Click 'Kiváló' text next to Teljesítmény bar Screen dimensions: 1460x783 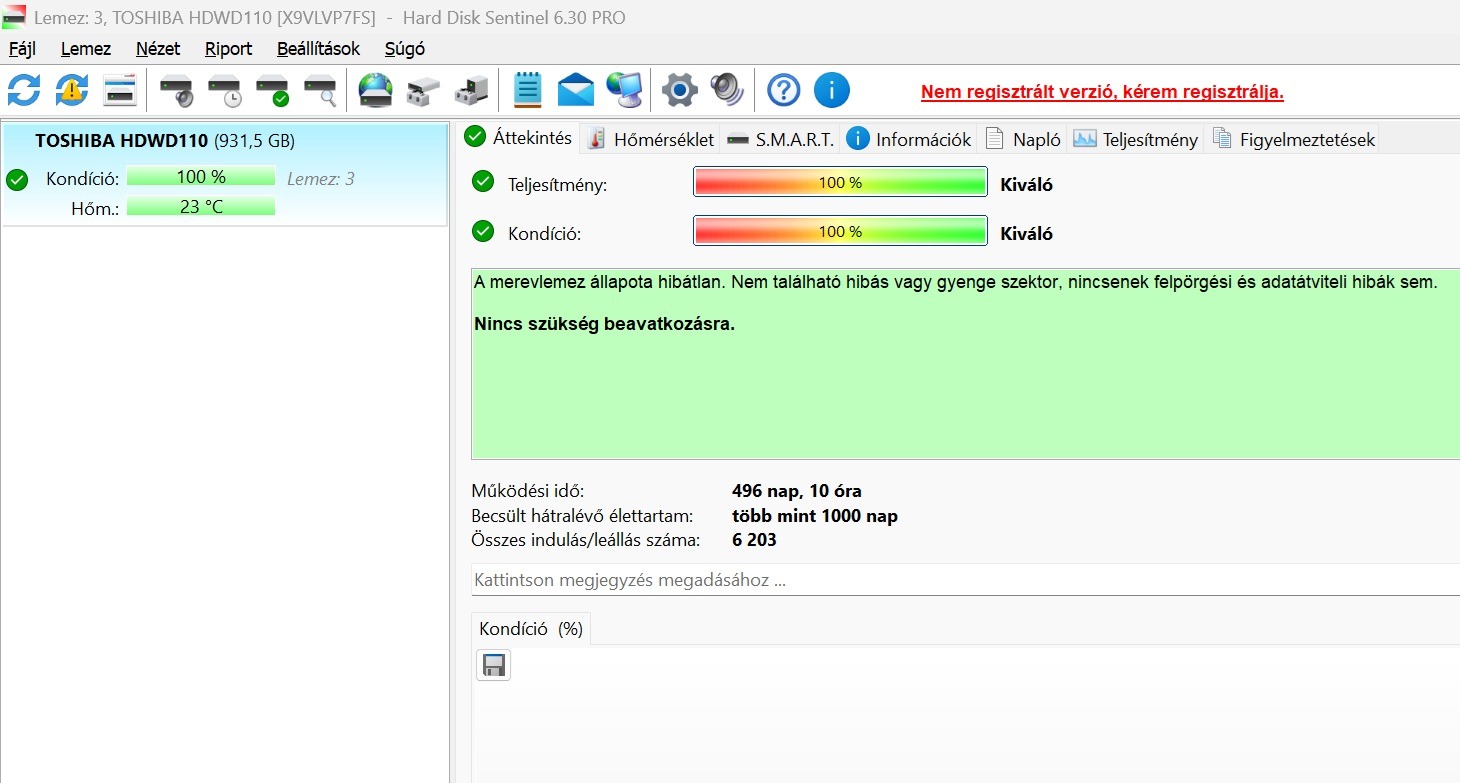pos(1027,185)
